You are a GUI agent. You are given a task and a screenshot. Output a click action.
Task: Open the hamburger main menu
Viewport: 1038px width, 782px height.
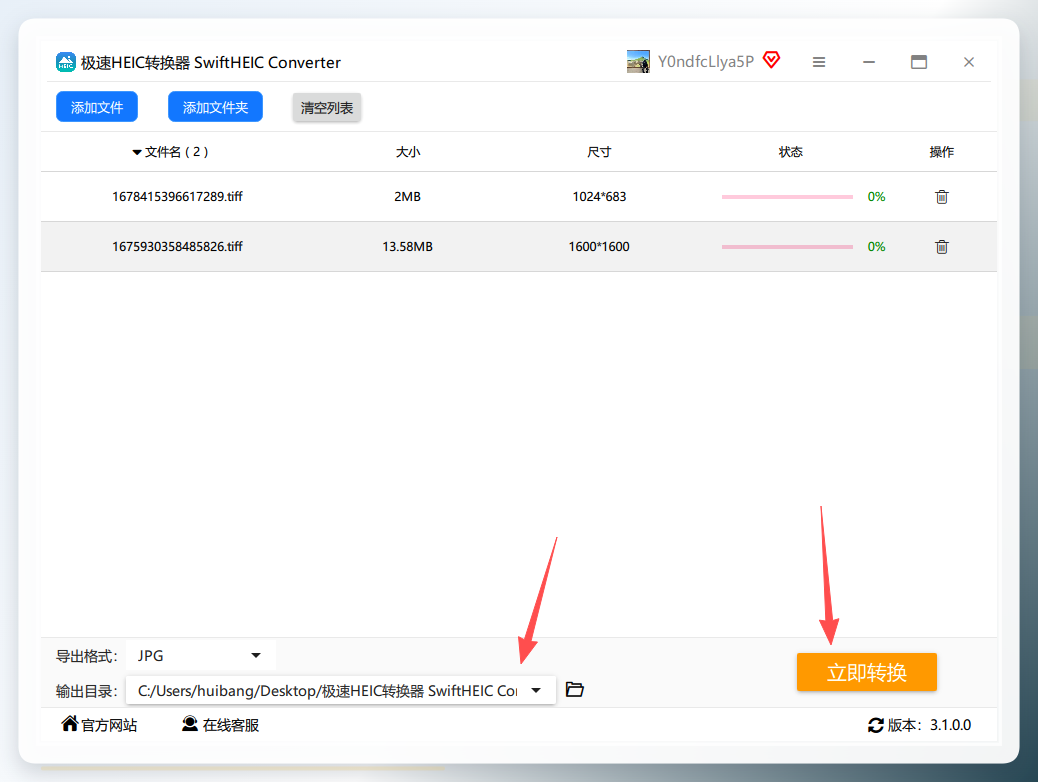click(x=819, y=62)
